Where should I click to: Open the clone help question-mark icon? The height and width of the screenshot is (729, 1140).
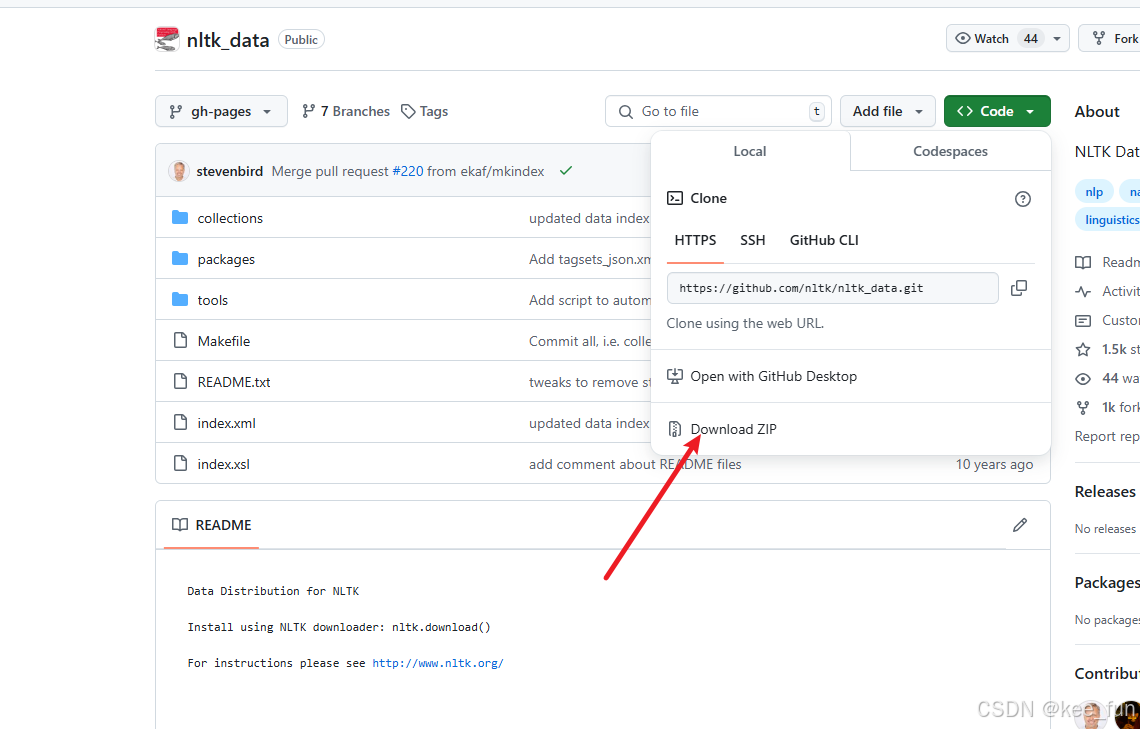click(1022, 198)
